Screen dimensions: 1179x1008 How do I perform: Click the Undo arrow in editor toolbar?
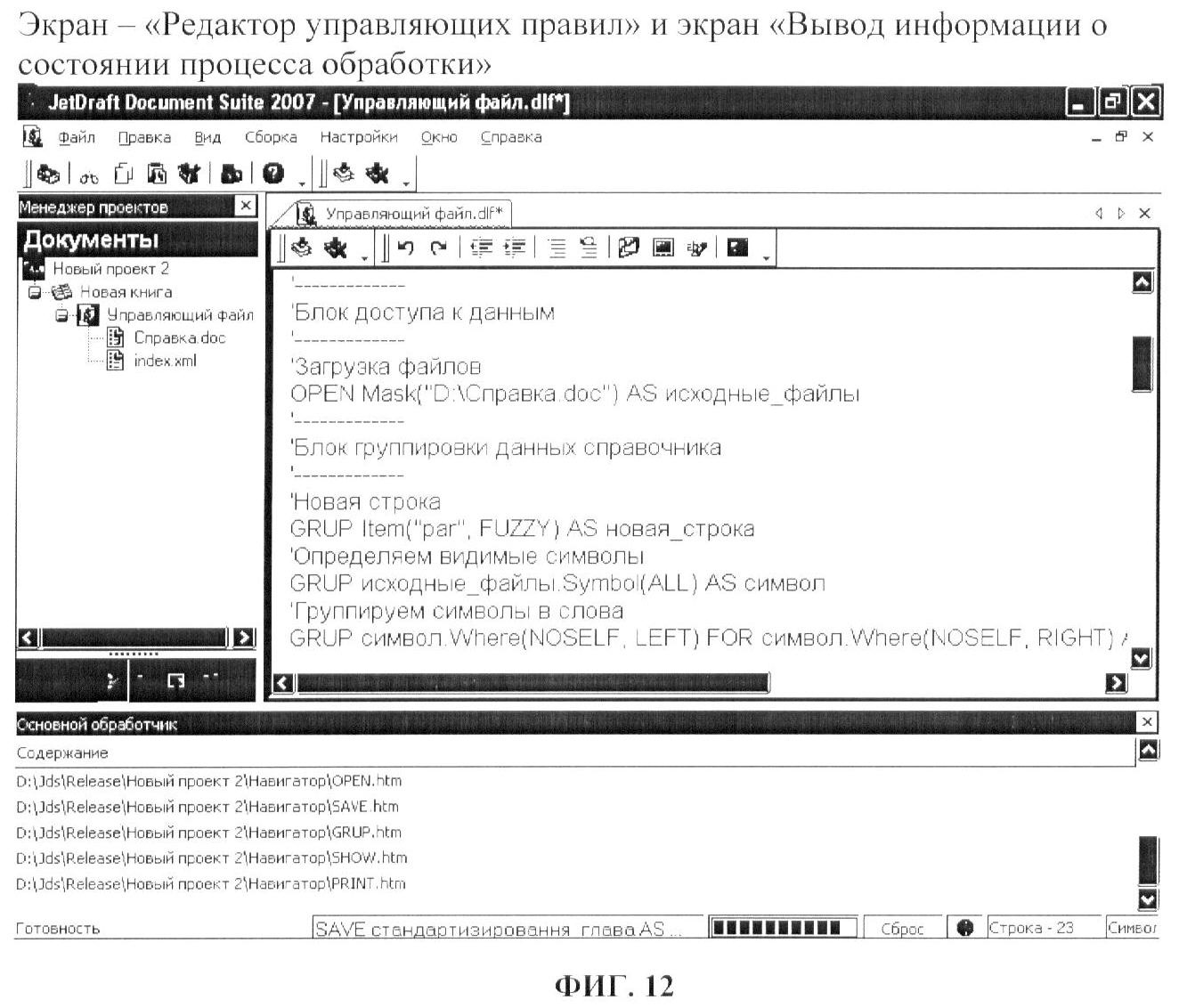coord(406,248)
